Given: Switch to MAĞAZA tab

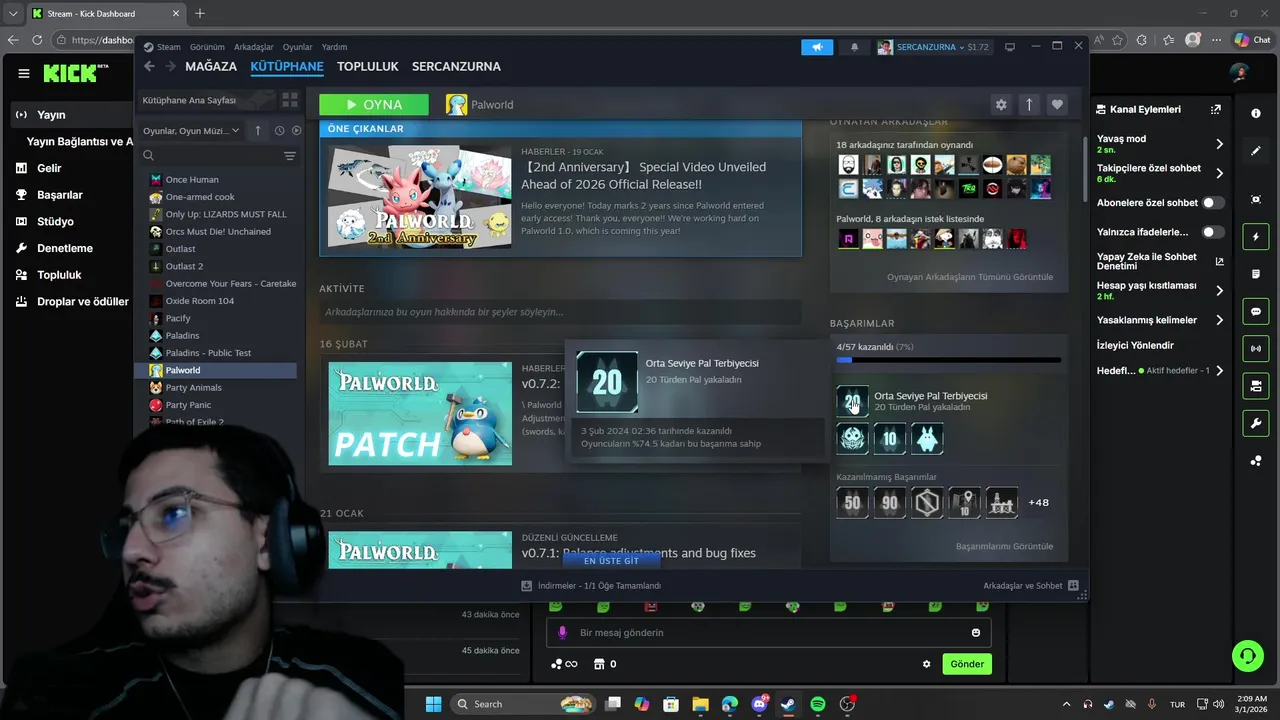Looking at the screenshot, I should (211, 66).
